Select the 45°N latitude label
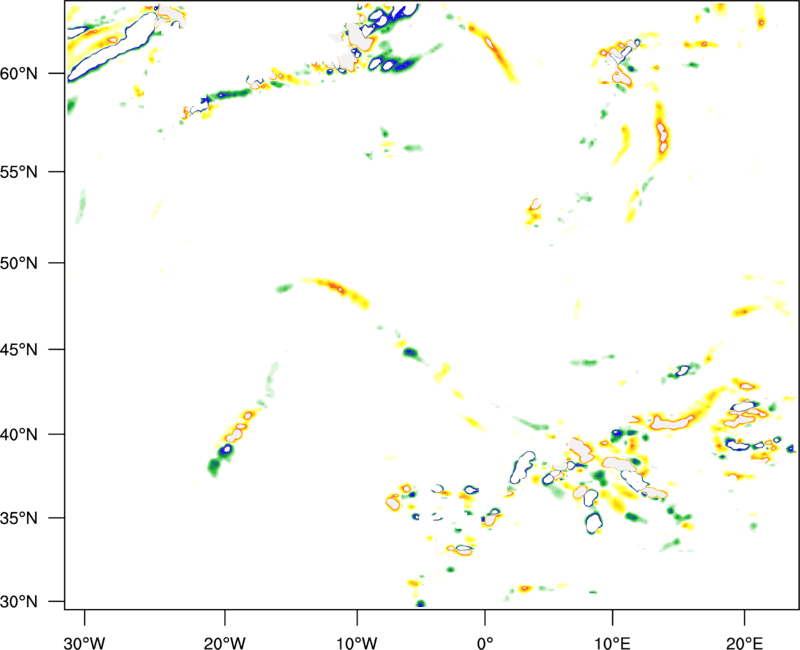The height and width of the screenshot is (650, 800). tap(19, 350)
